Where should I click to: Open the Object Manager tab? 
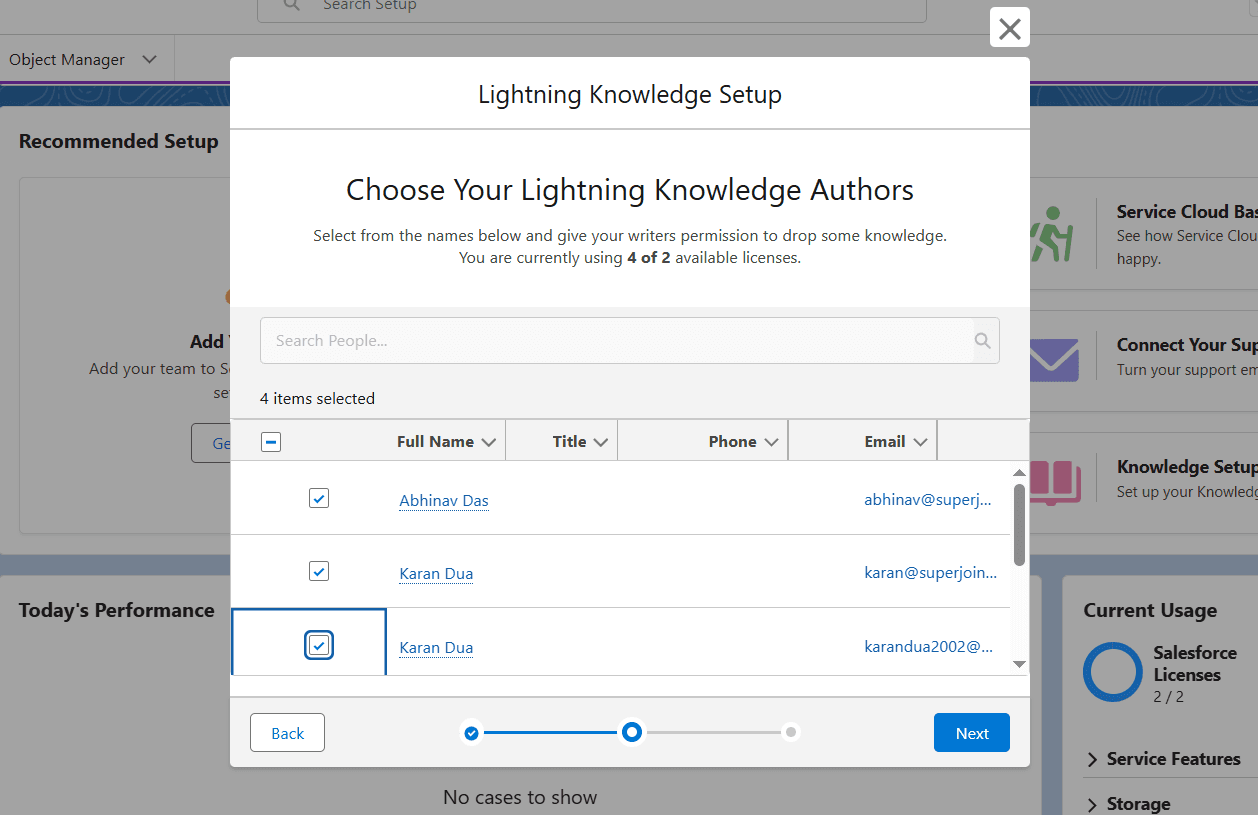[67, 60]
